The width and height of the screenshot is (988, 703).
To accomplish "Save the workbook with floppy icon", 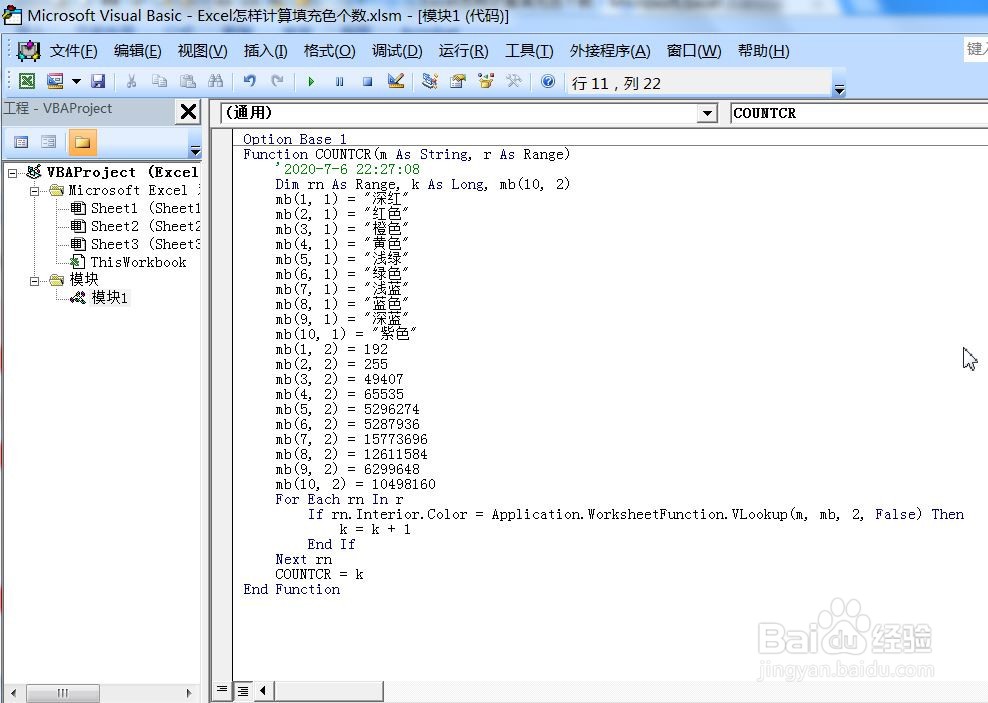I will pyautogui.click(x=98, y=81).
